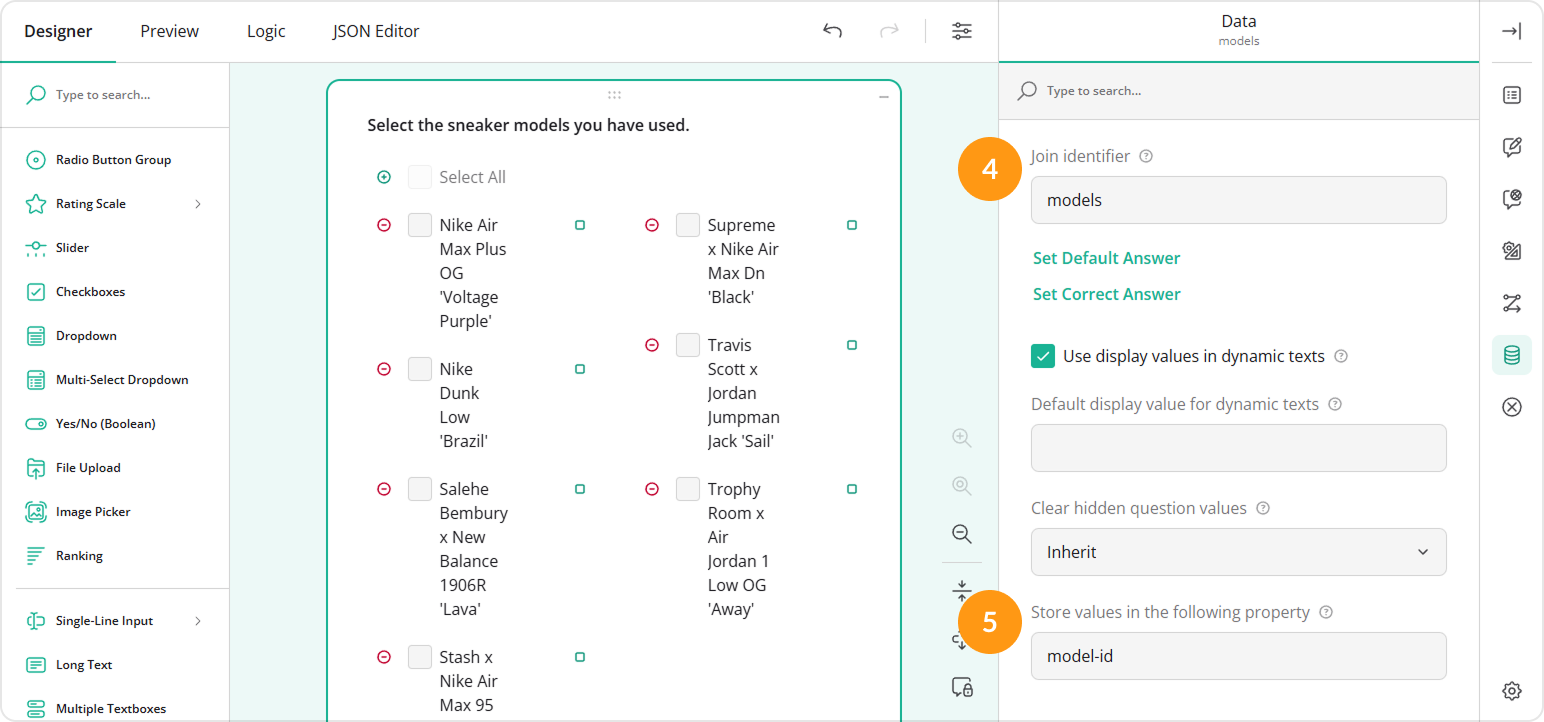Screen dimensions: 1544x722
Task: Click the help icon next to Join identifier
Action: click(x=1146, y=156)
